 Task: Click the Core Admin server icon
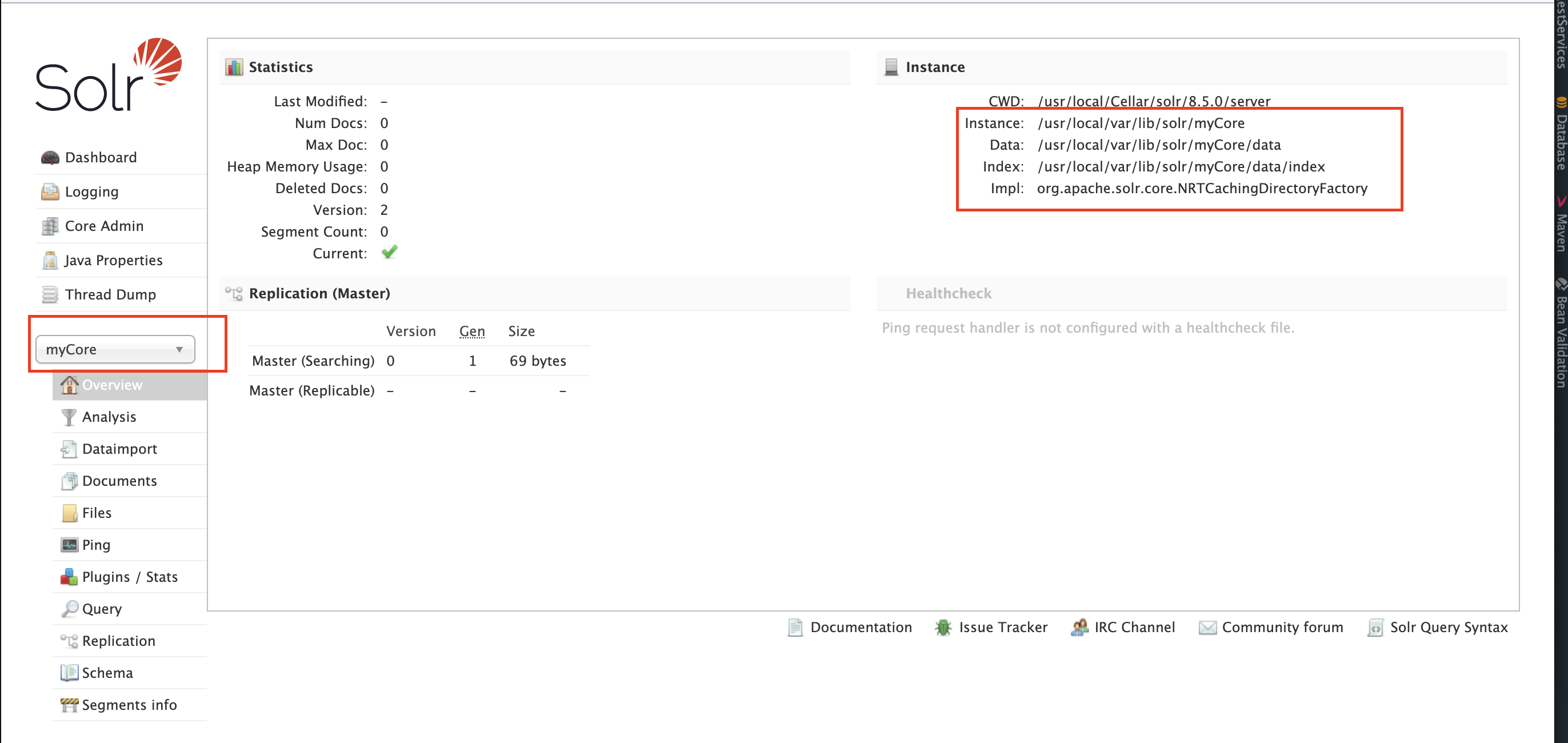point(49,226)
